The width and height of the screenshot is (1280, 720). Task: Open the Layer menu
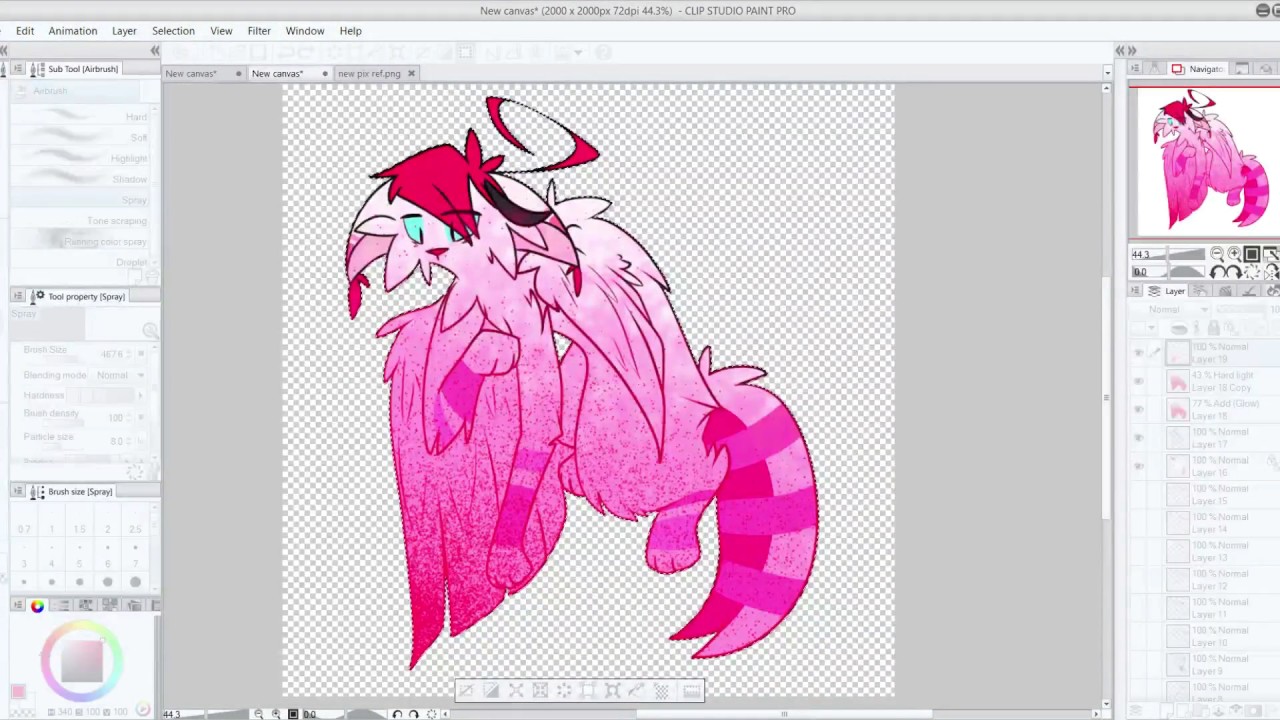point(124,31)
